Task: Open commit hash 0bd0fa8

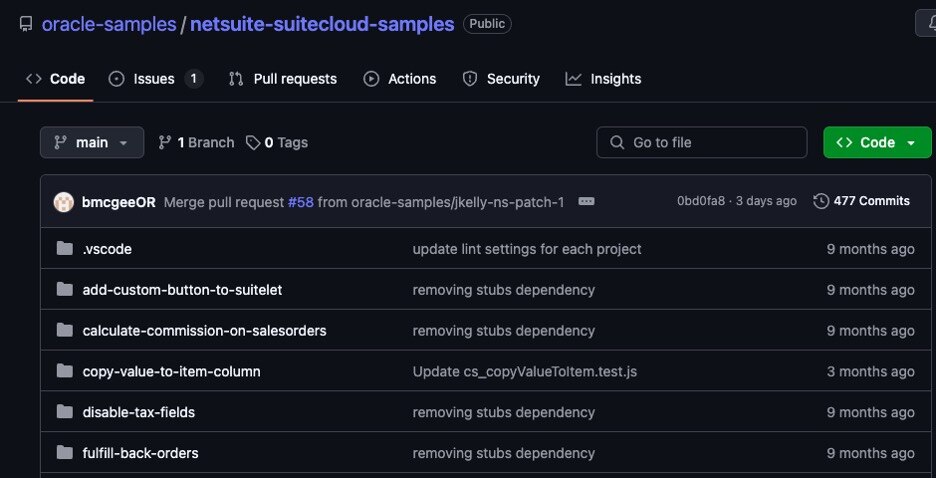Action: pyautogui.click(x=701, y=201)
